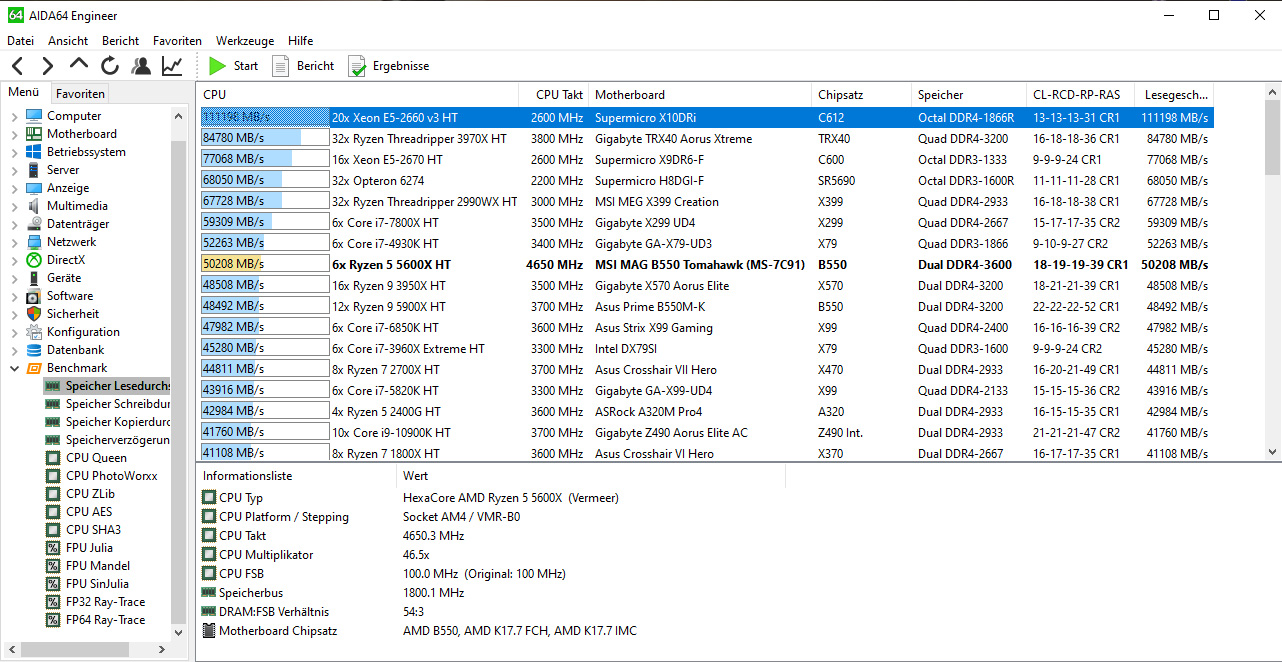Go back with the left arrow toolbar icon
Viewport: 1282px width, 662px height.
coord(18,66)
